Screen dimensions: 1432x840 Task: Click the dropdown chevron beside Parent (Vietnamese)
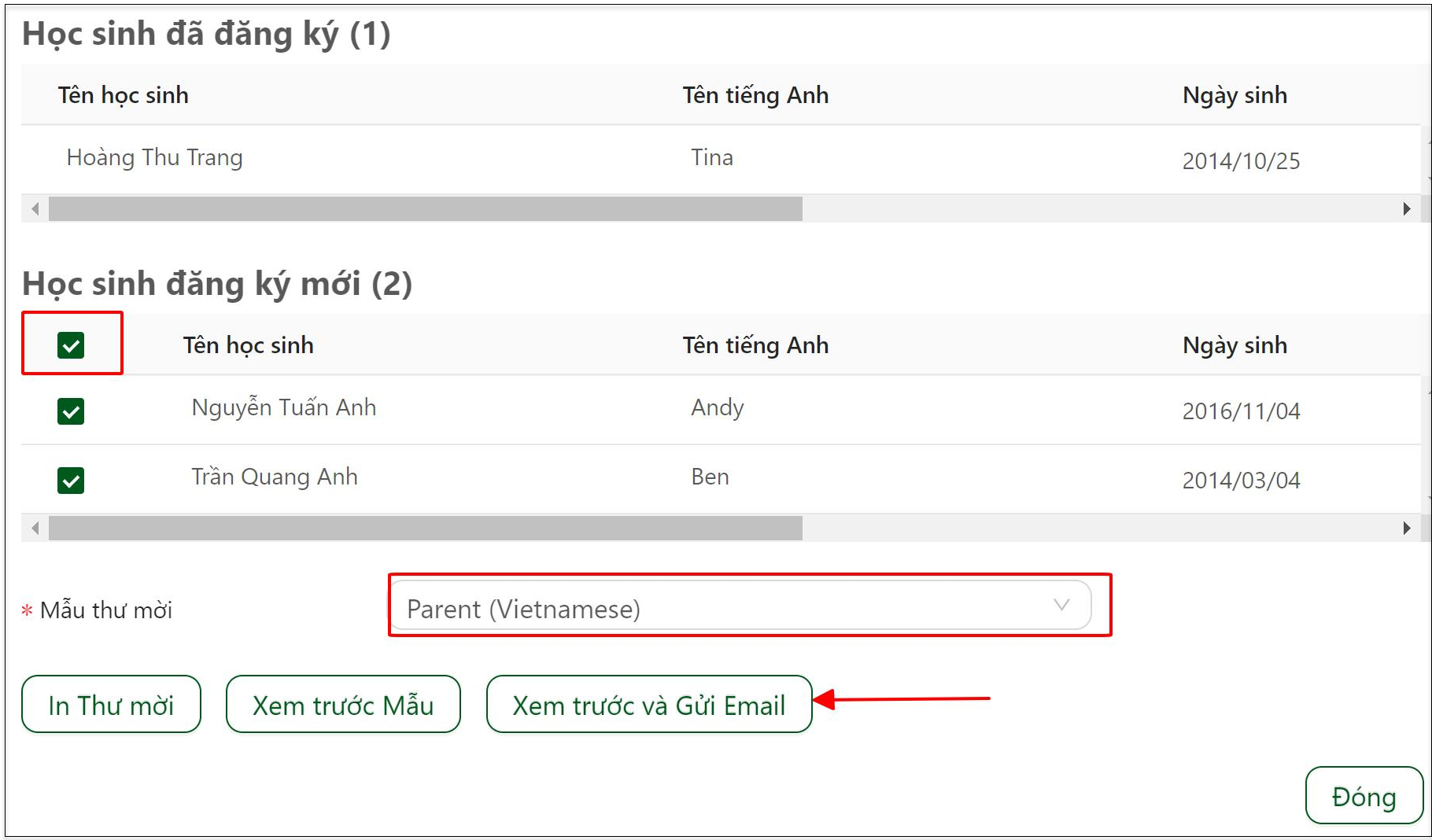pos(1061,606)
